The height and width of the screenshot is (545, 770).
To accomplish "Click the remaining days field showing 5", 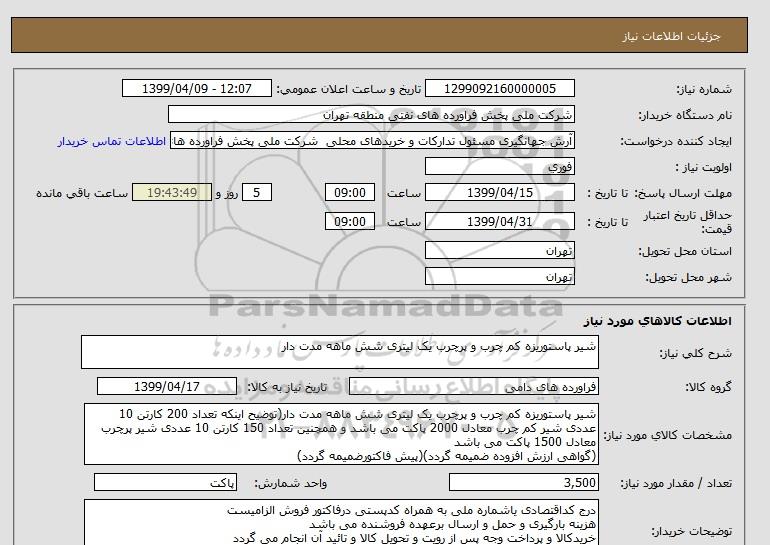I will 256,192.
